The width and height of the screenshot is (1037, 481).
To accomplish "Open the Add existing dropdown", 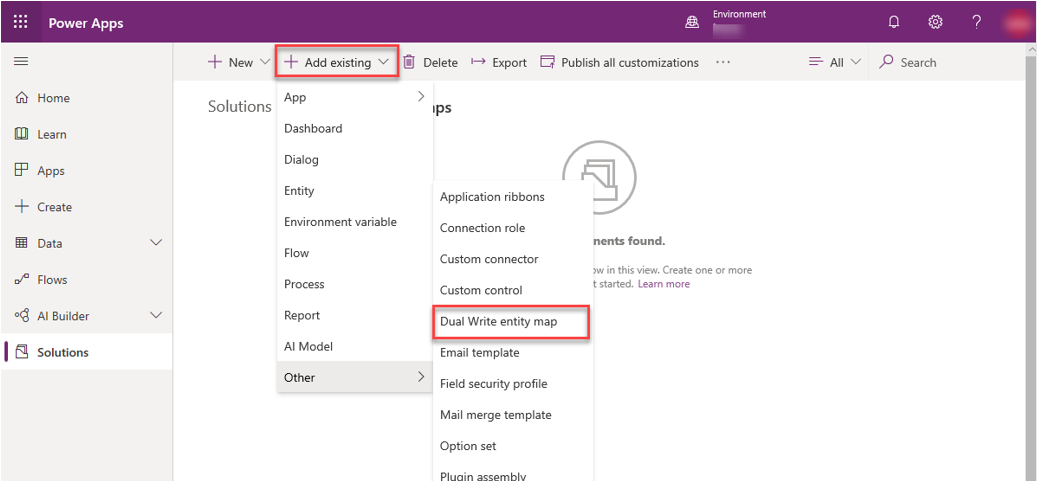I will pyautogui.click(x=338, y=62).
